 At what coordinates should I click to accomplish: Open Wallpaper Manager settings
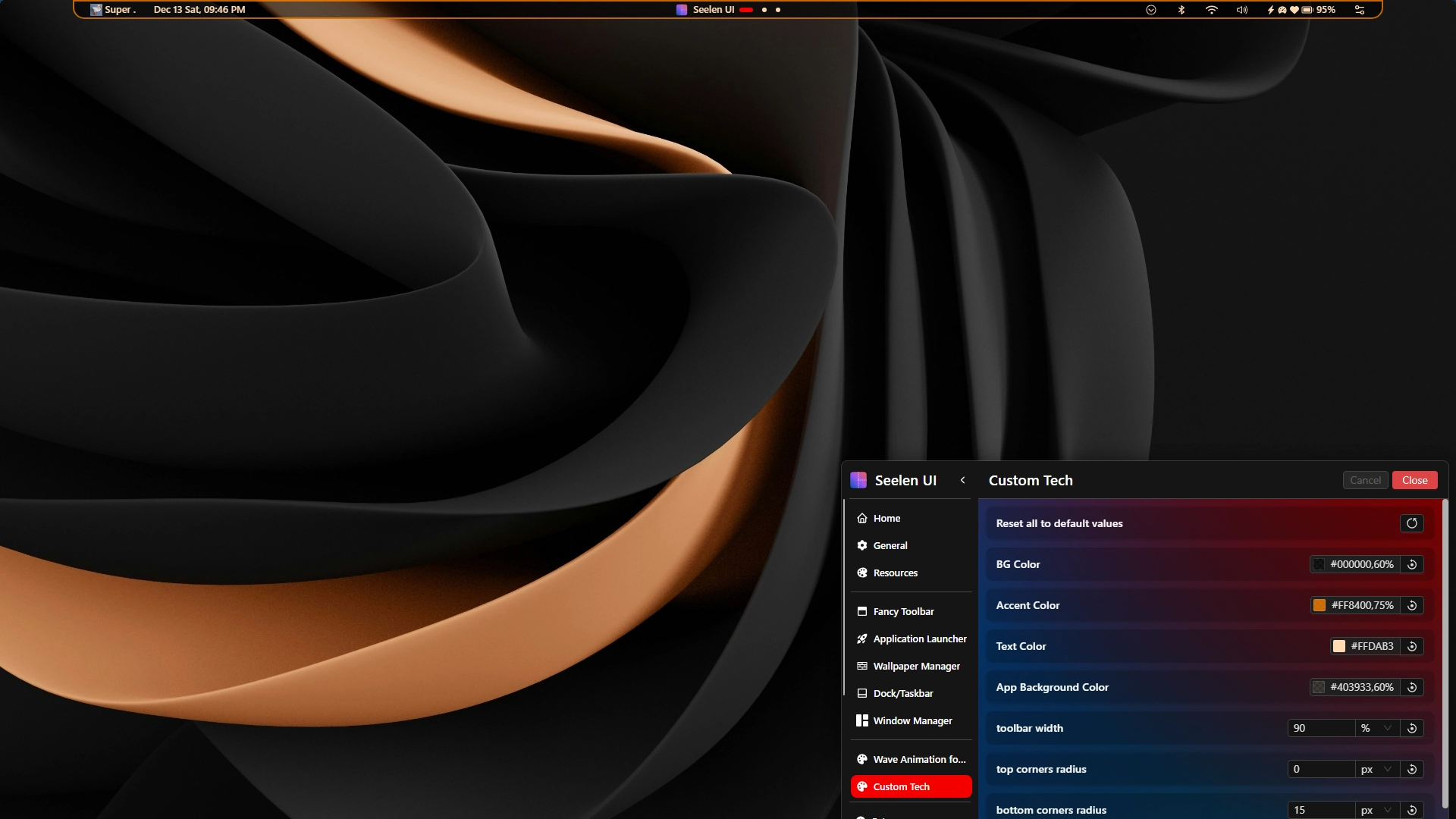[x=916, y=666]
